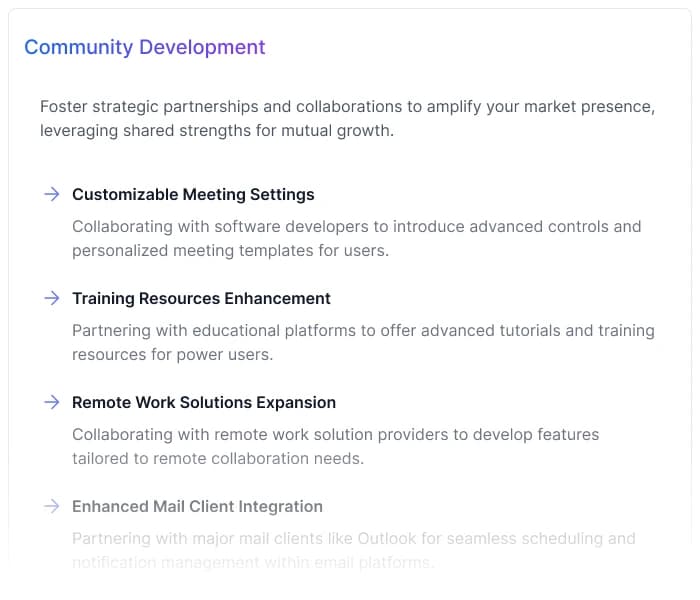Click the faded description mentioning Outlook mail clients
The image size is (700, 600).
click(x=353, y=550)
